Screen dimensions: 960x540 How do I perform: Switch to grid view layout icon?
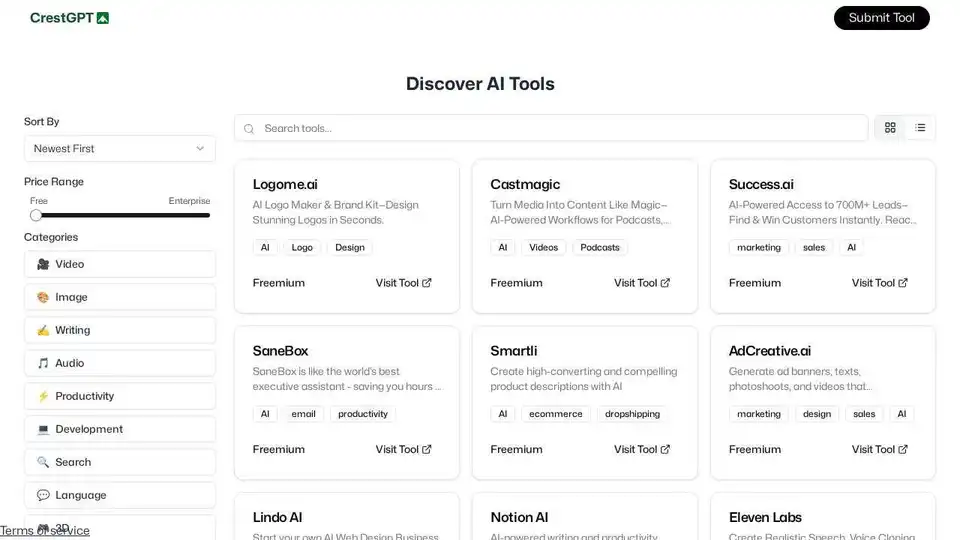tap(890, 127)
